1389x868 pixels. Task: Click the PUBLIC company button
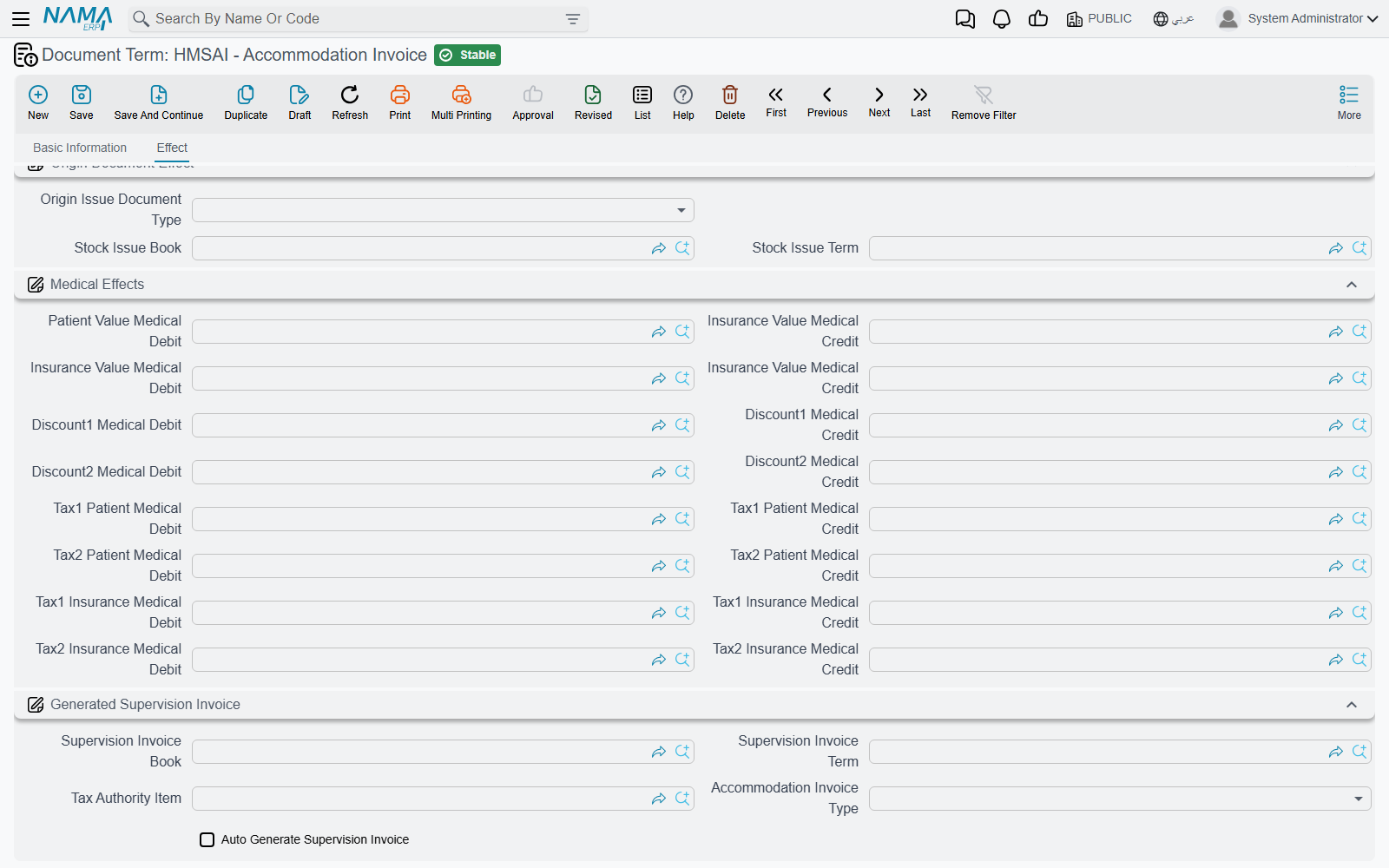click(x=1099, y=19)
